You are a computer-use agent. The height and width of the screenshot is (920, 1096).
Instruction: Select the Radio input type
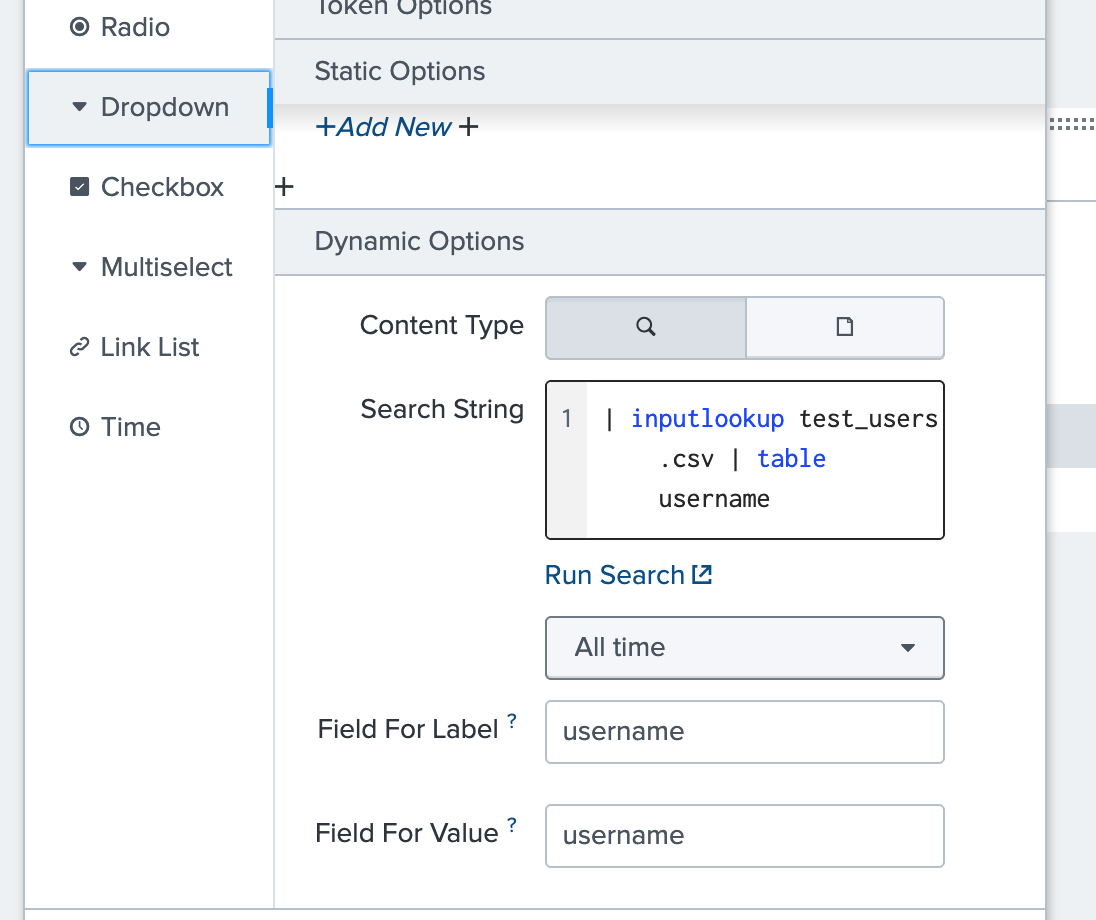click(134, 27)
